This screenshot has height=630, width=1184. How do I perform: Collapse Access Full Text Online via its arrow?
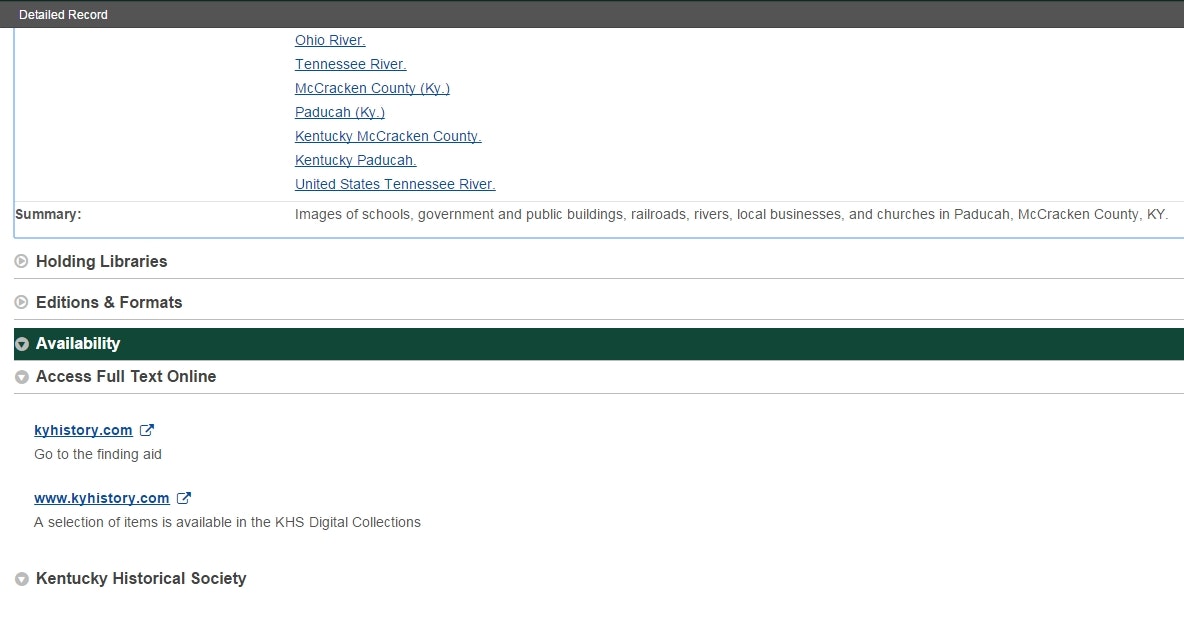(22, 377)
